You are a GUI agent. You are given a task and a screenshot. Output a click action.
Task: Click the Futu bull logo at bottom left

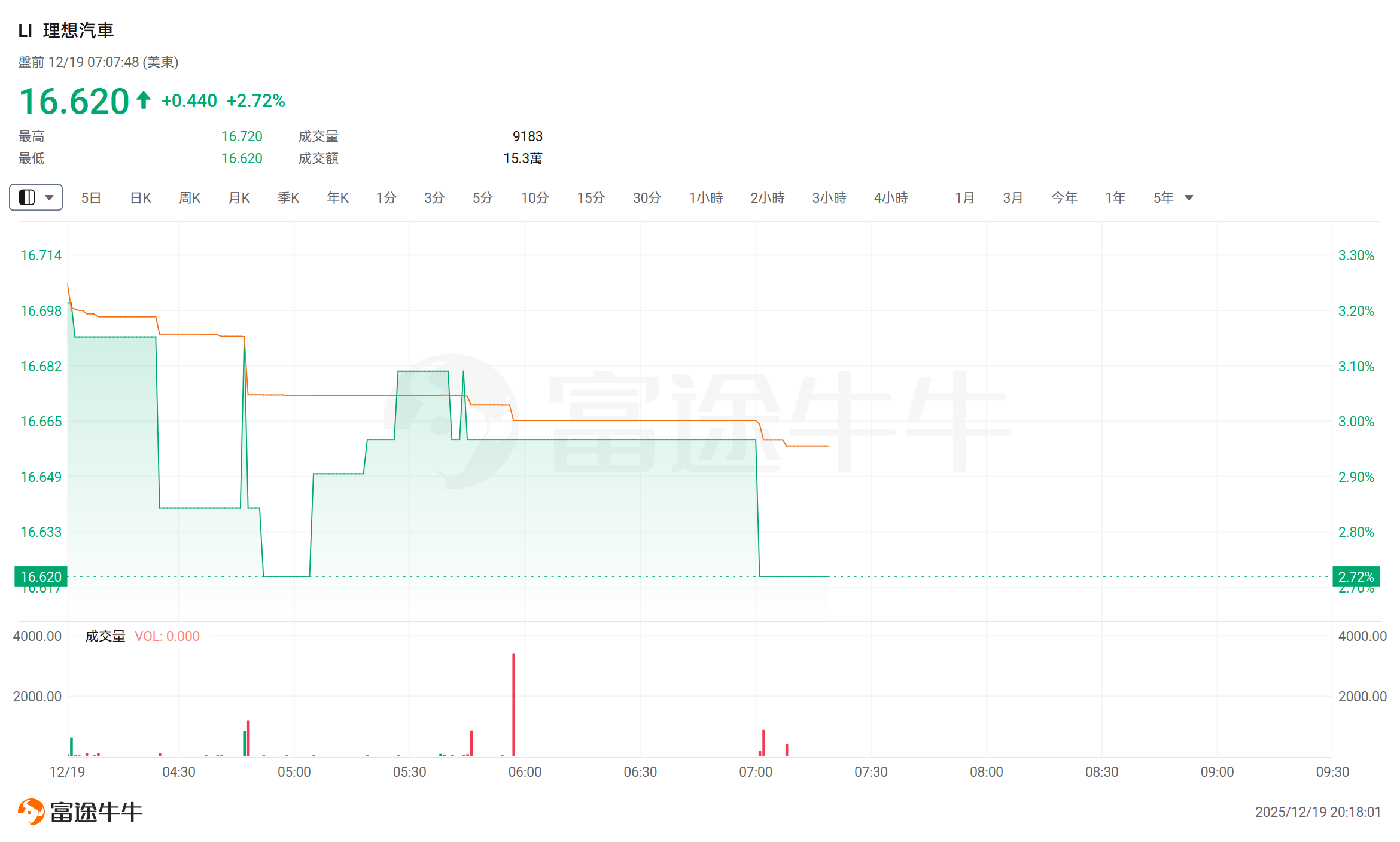click(31, 812)
